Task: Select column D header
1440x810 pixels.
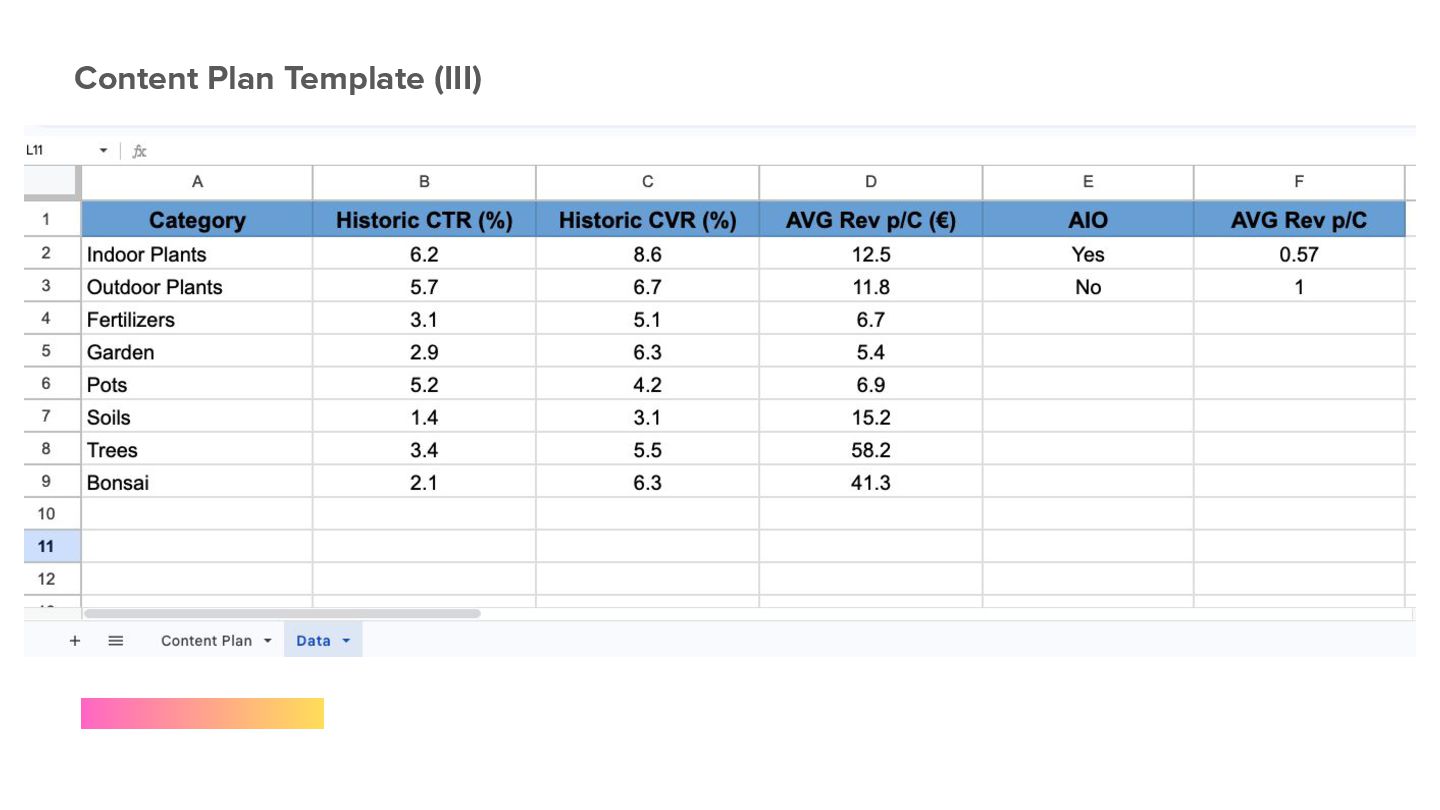Action: [x=871, y=182]
